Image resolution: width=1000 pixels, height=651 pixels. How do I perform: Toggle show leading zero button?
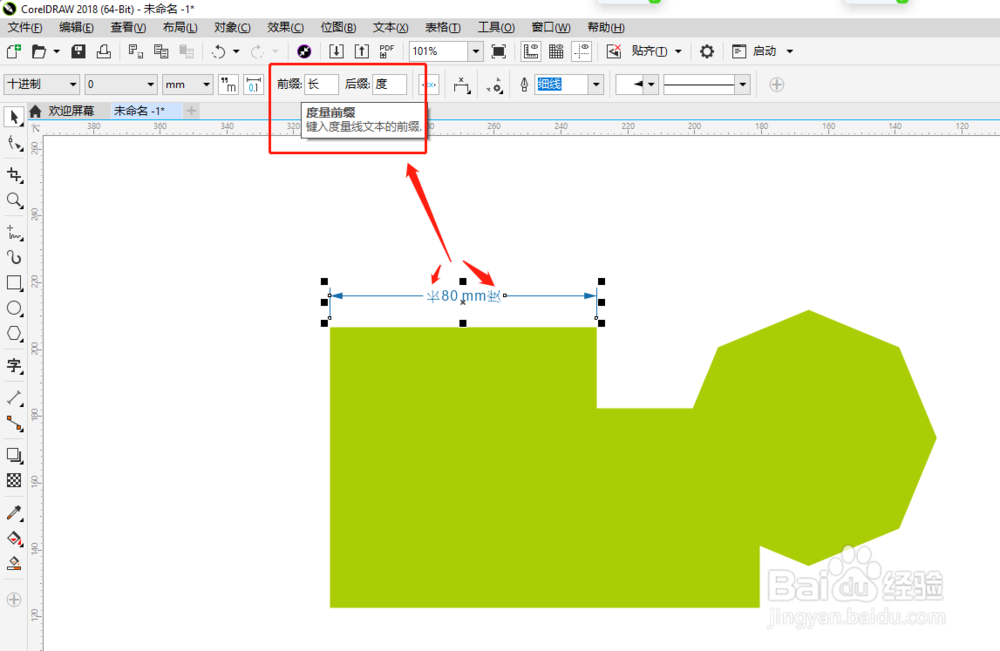254,85
